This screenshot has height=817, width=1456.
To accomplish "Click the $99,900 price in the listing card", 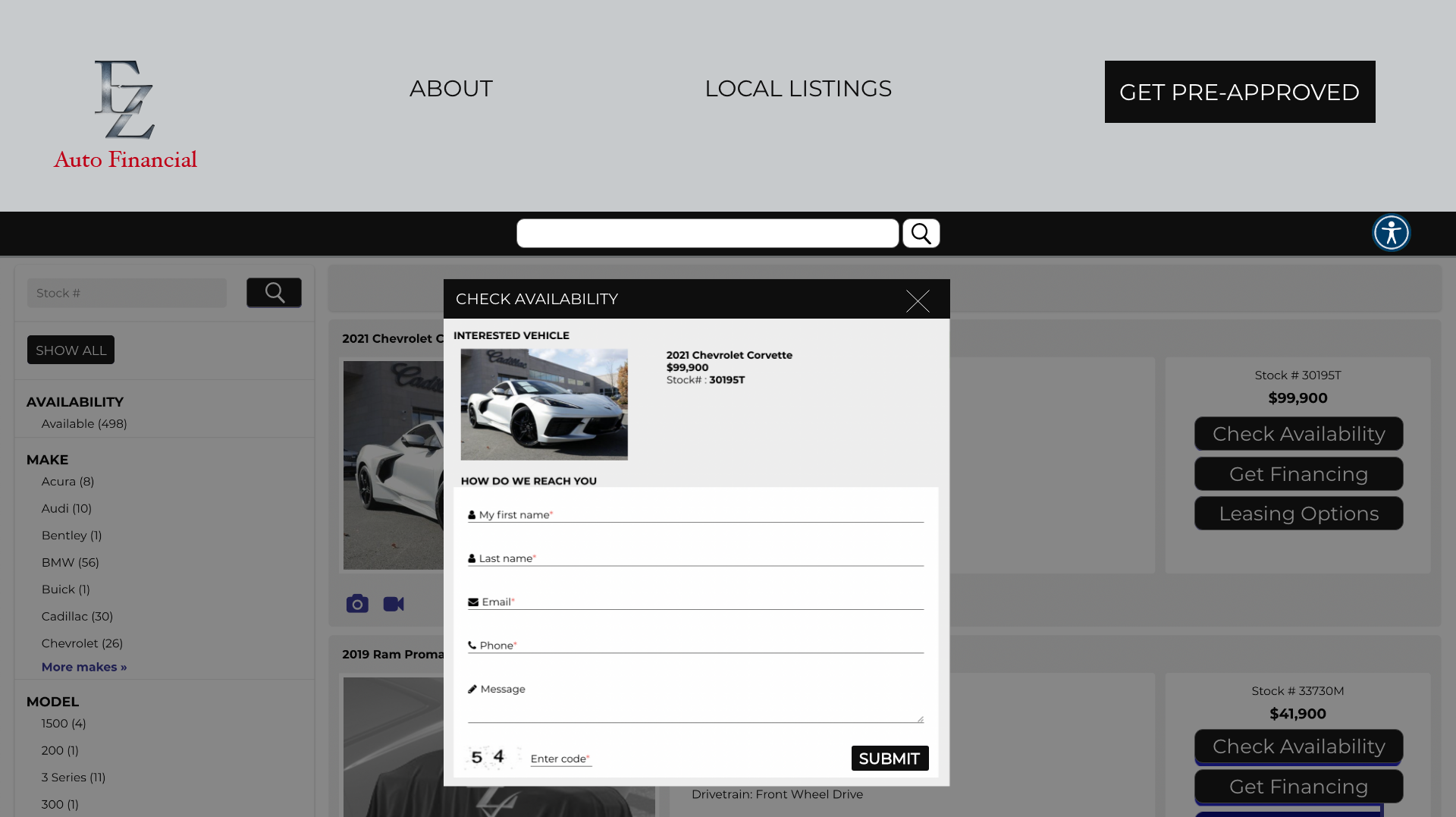I will pos(1298,398).
